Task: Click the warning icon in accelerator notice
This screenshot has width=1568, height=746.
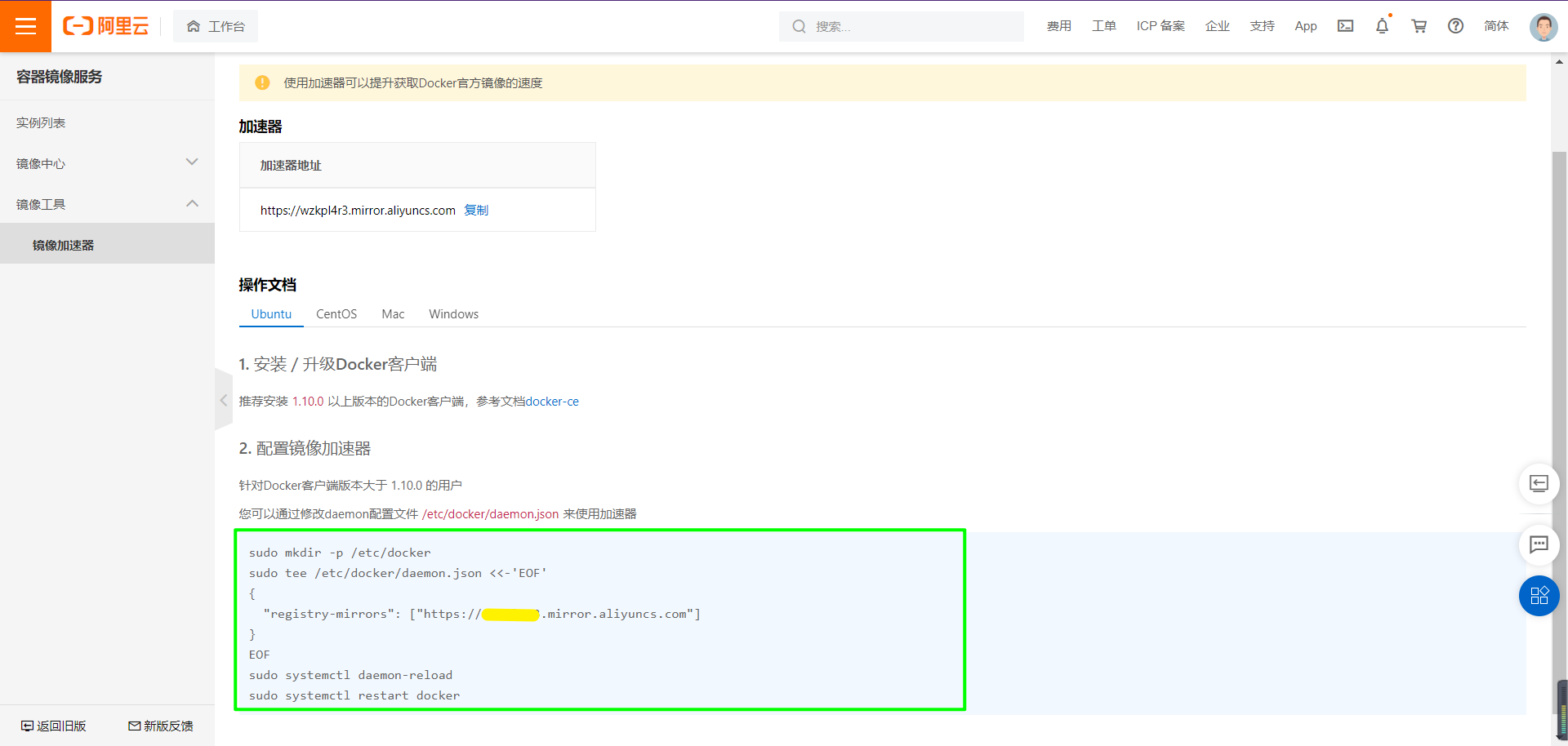Action: (x=262, y=82)
